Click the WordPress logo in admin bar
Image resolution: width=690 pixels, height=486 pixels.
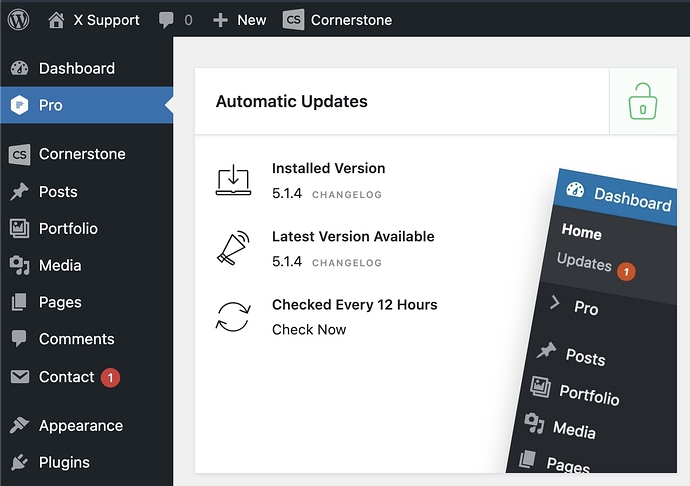(x=18, y=19)
